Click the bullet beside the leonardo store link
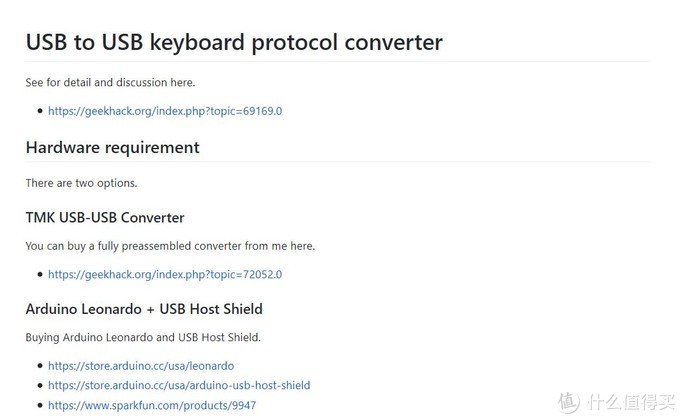This screenshot has height=419, width=680. pyautogui.click(x=40, y=366)
